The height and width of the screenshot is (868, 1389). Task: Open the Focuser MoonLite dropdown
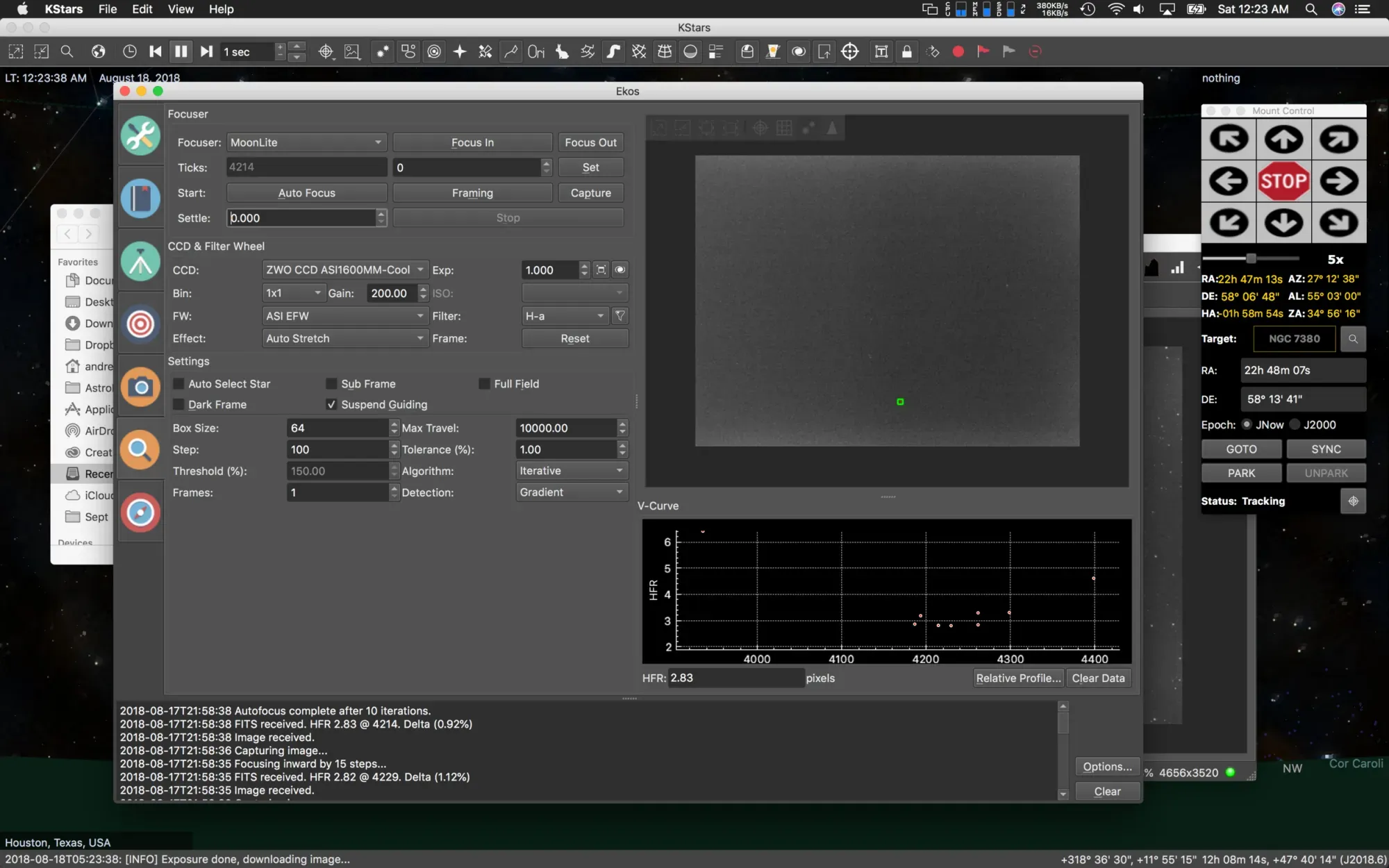click(x=306, y=142)
